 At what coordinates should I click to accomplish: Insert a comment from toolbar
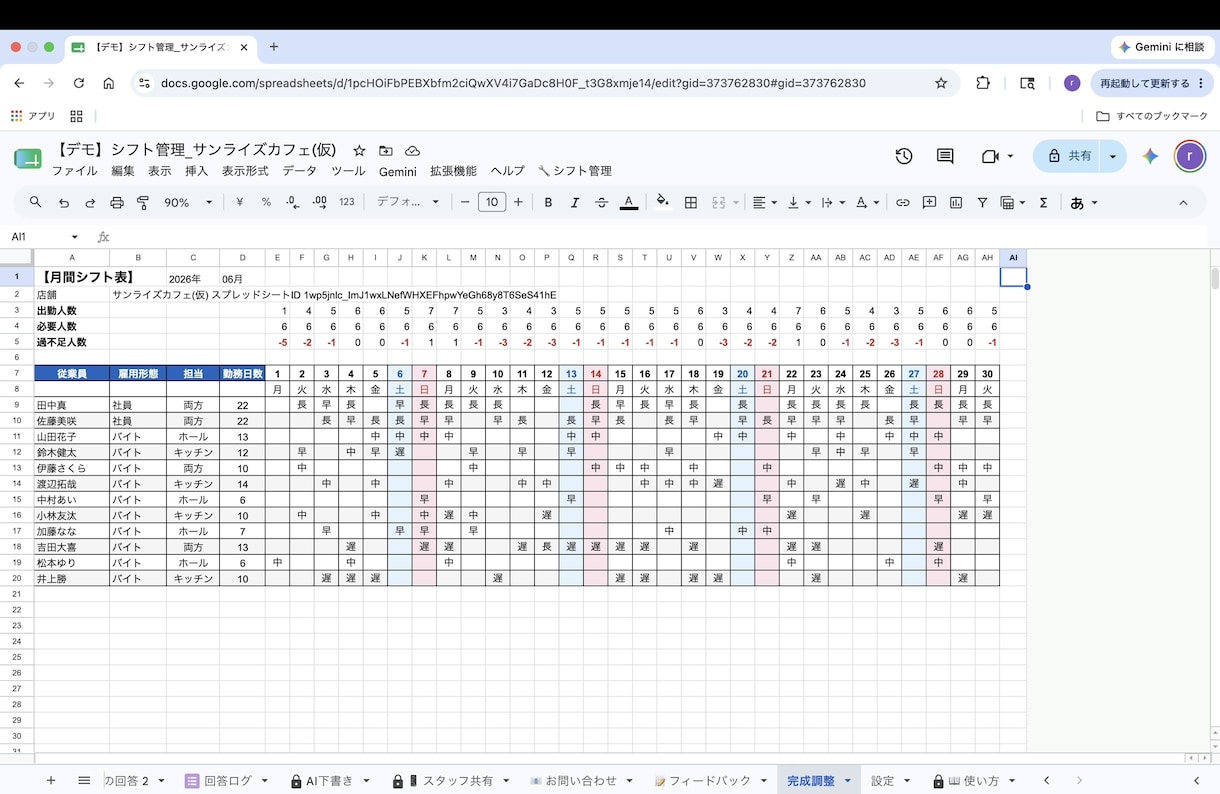pos(929,202)
